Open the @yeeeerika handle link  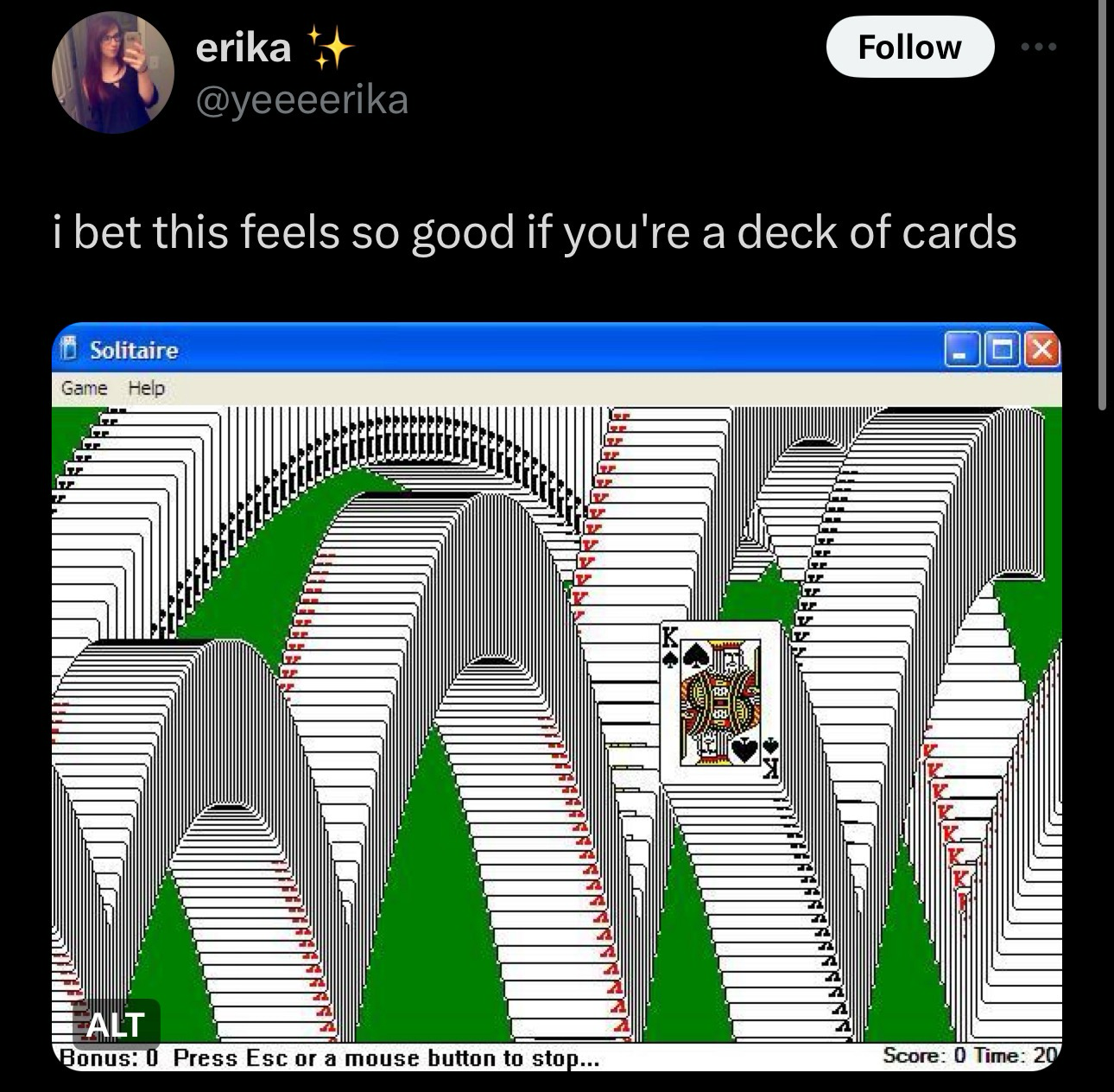[302, 99]
